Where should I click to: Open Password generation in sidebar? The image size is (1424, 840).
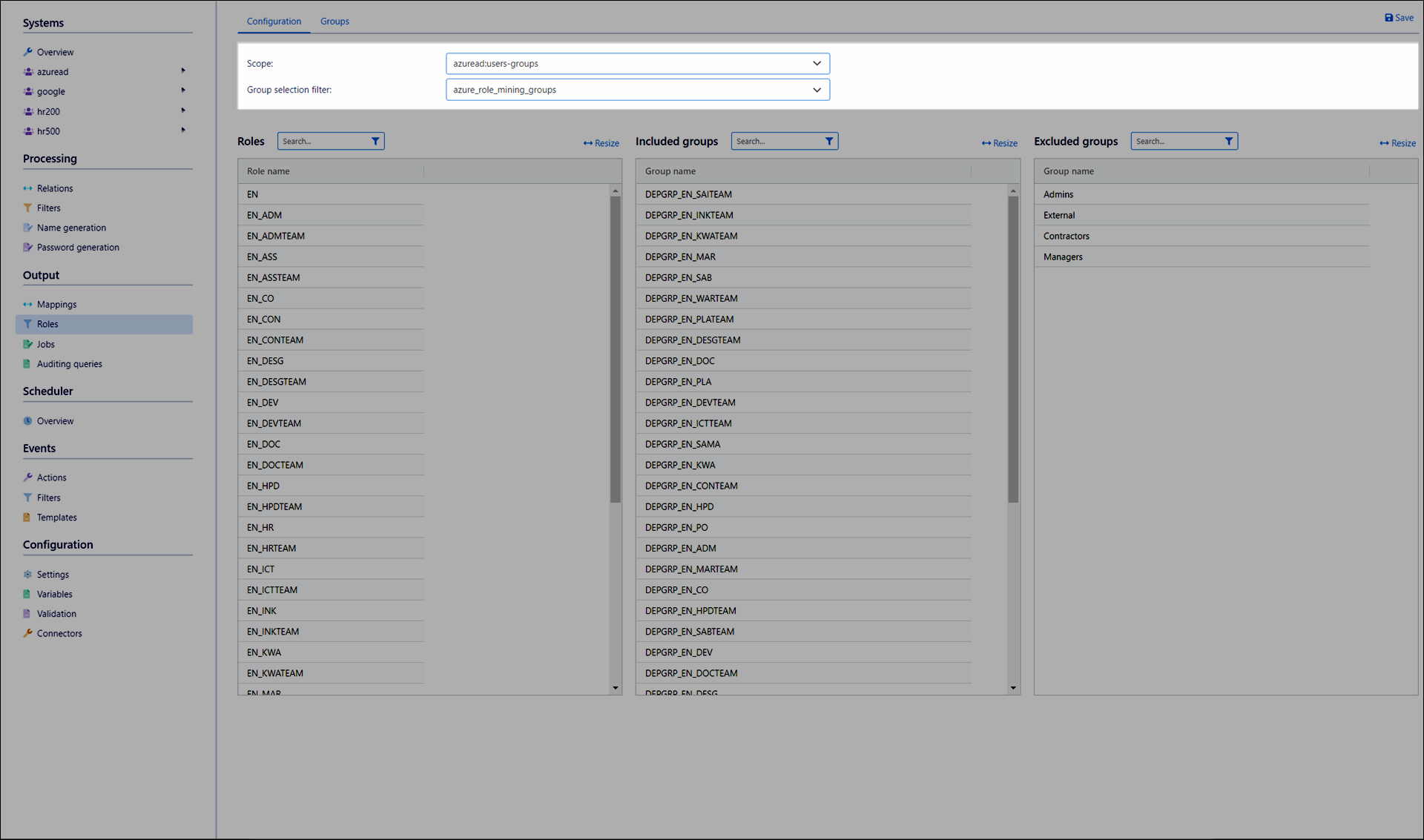[78, 248]
